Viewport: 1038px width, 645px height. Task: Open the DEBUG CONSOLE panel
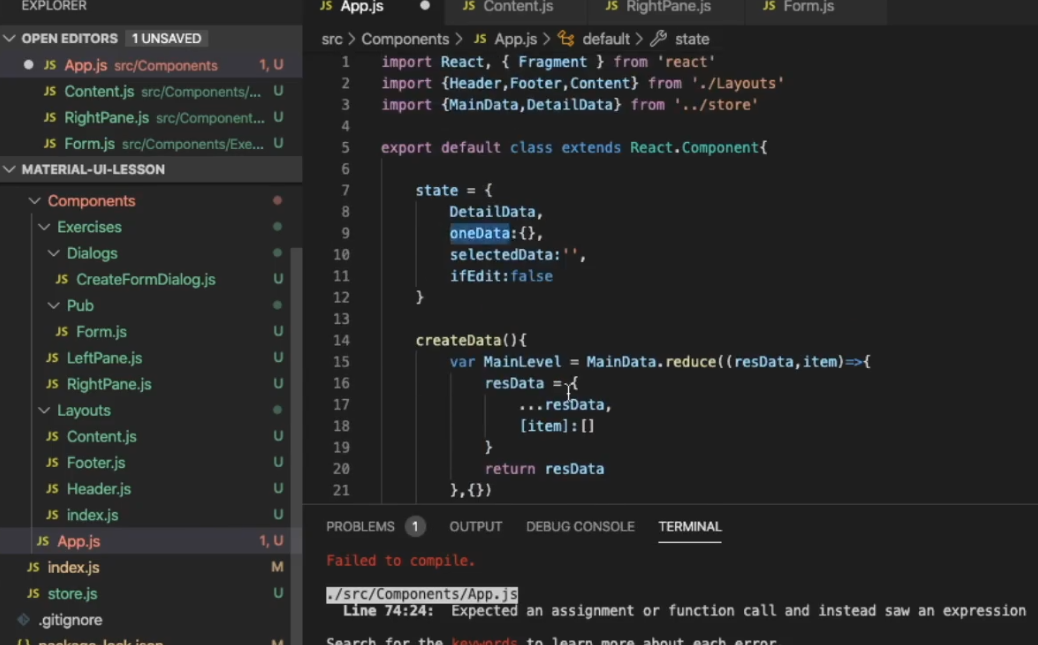(580, 526)
